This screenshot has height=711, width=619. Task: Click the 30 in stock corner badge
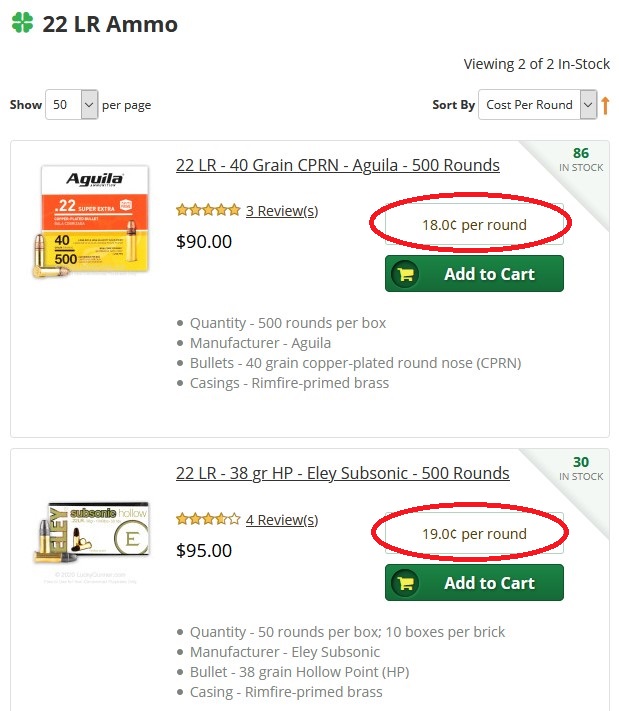(x=581, y=469)
